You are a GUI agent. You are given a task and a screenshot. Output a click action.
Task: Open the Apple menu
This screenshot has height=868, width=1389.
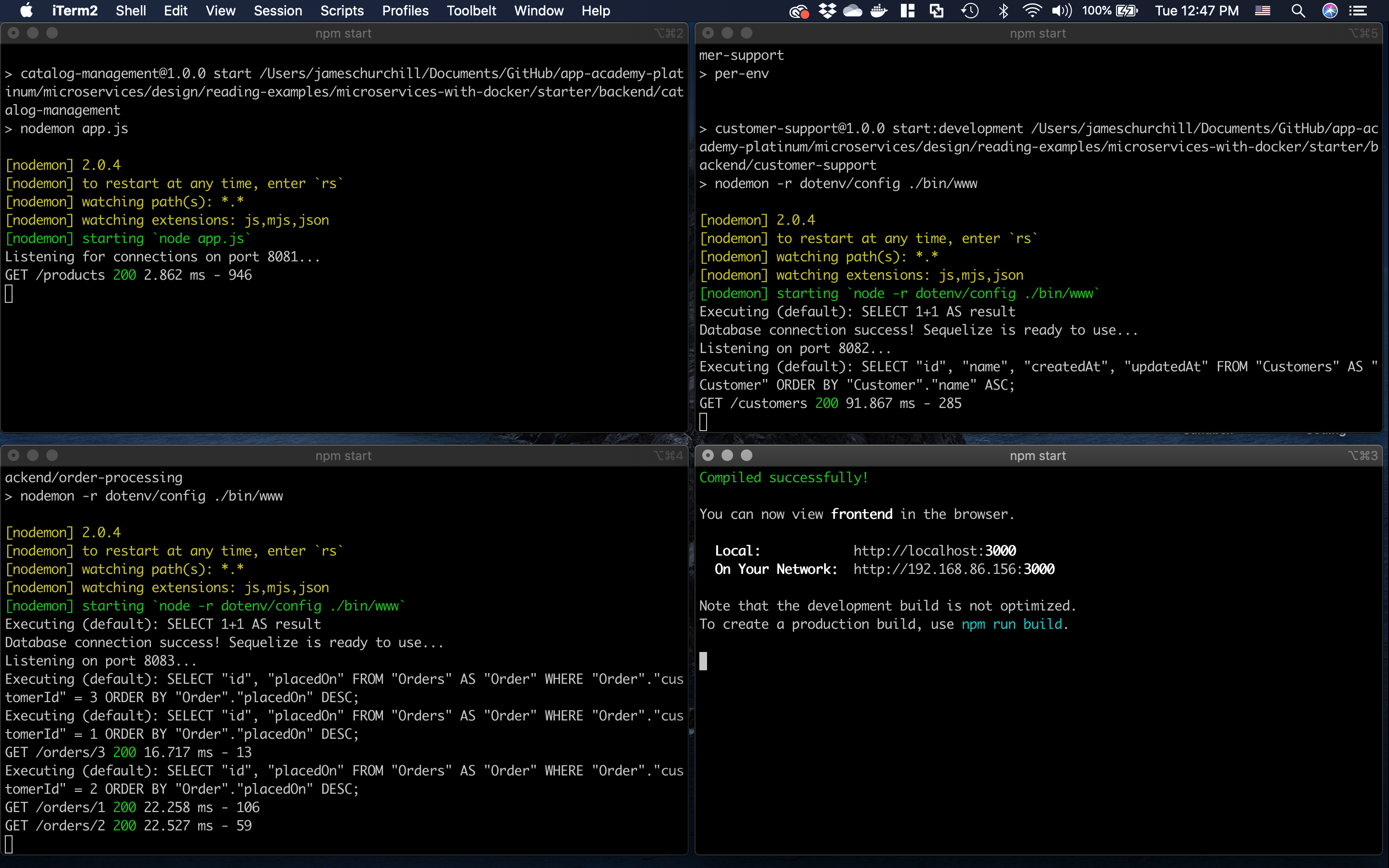click(x=27, y=10)
